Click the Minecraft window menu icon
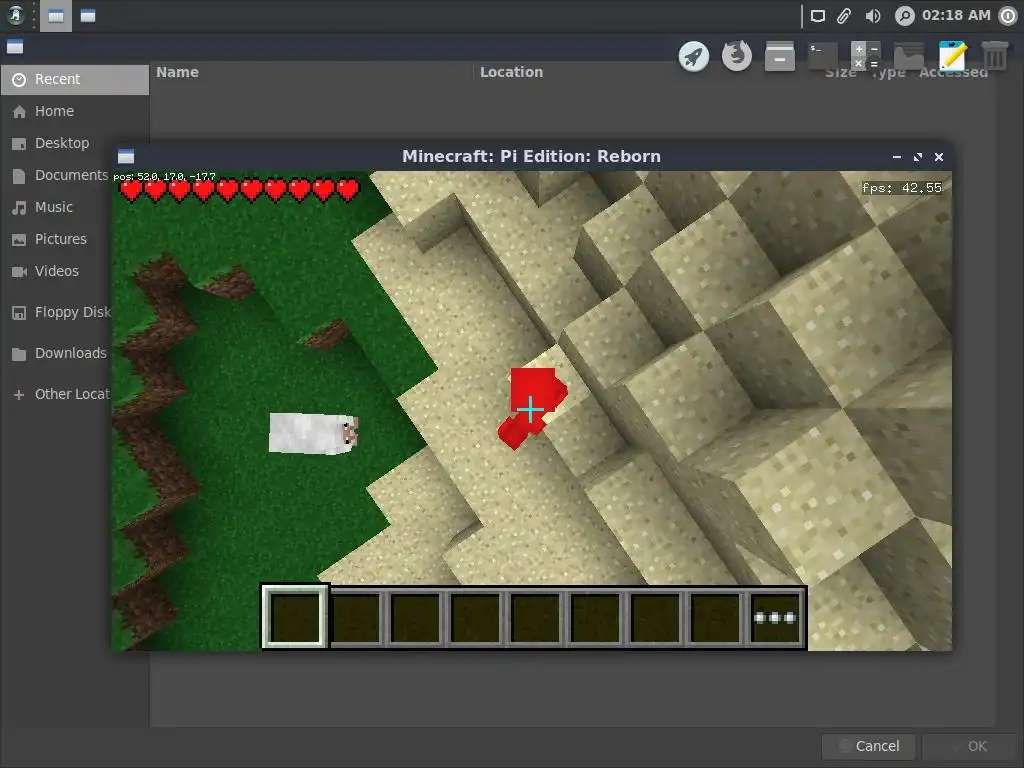This screenshot has height=768, width=1024. pyautogui.click(x=126, y=157)
